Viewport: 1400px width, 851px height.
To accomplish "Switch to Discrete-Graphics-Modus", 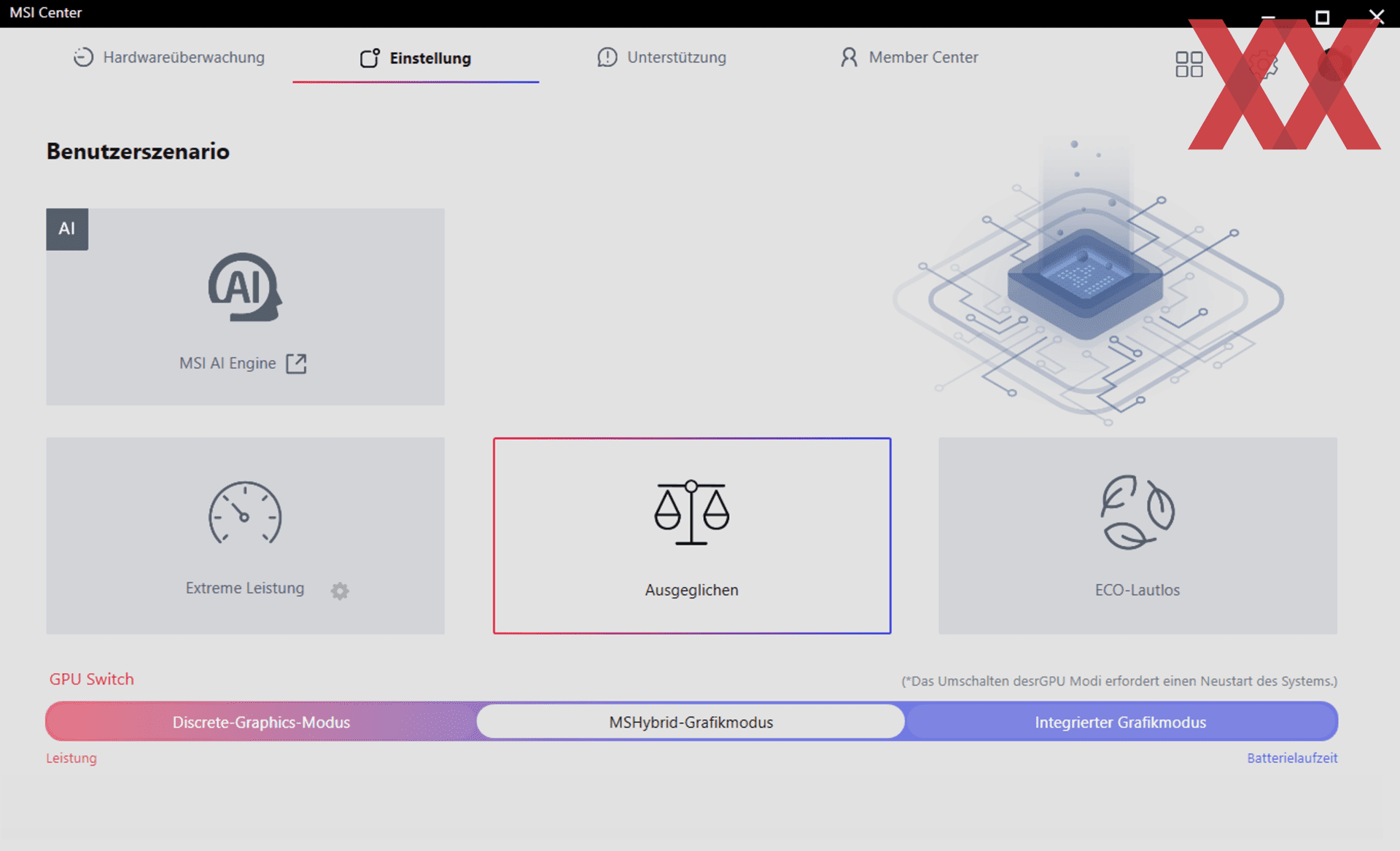I will pos(261,722).
